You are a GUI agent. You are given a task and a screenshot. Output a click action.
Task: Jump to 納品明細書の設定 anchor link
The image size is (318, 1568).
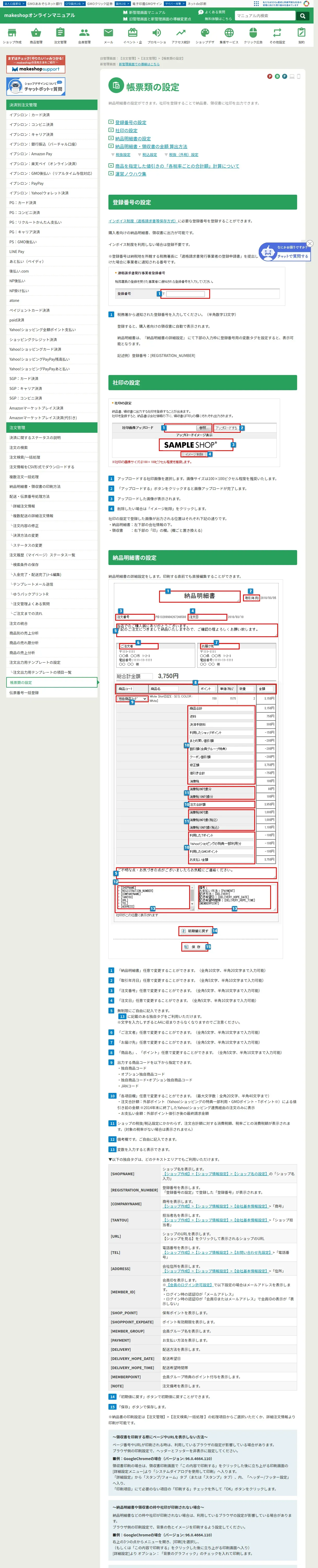(133, 138)
